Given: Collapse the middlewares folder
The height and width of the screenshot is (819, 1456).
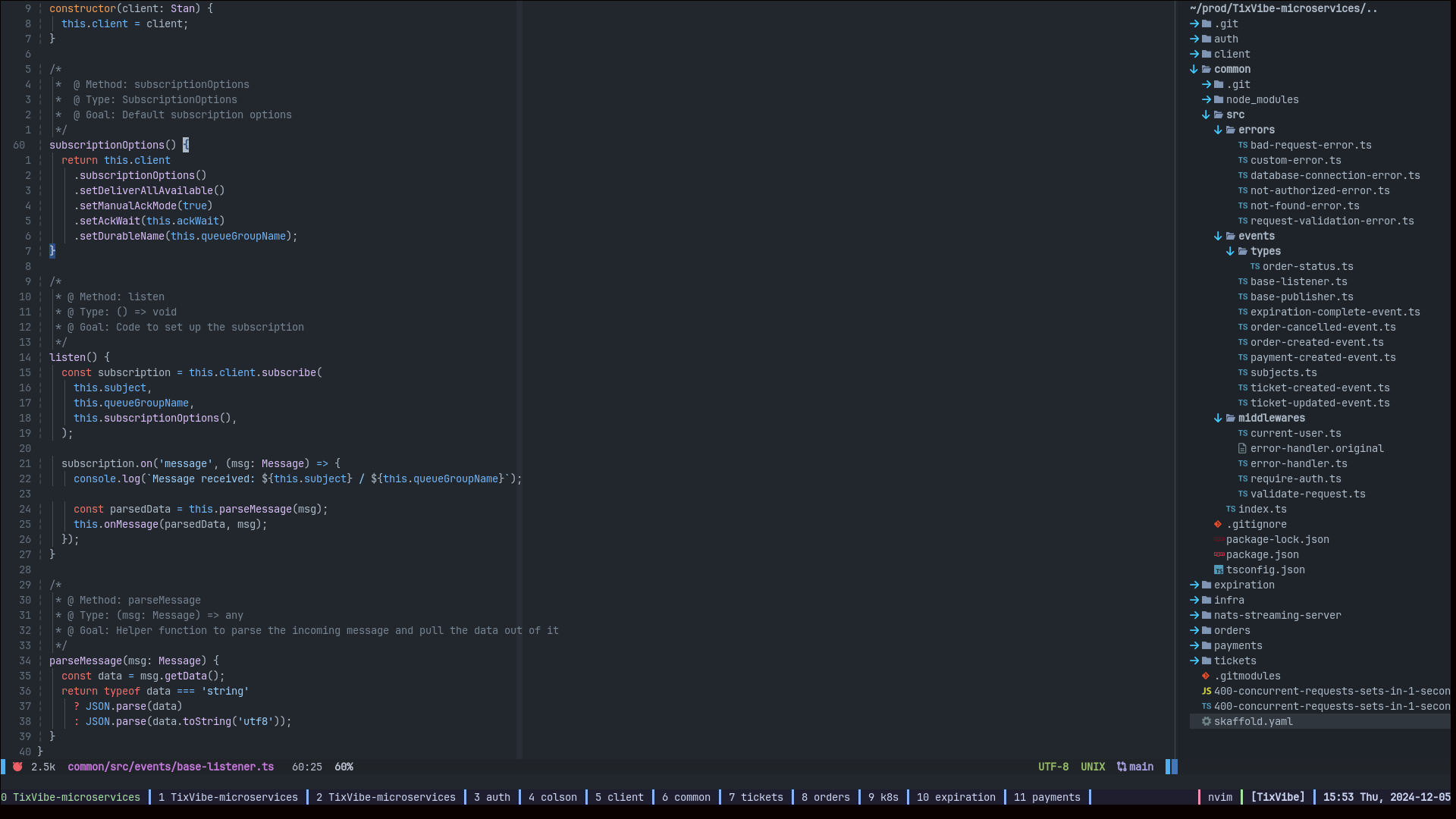Looking at the screenshot, I should (x=1218, y=418).
